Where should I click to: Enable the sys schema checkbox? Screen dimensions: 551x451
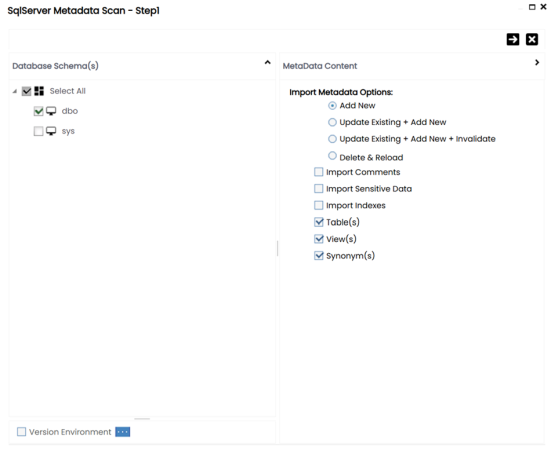(x=38, y=131)
